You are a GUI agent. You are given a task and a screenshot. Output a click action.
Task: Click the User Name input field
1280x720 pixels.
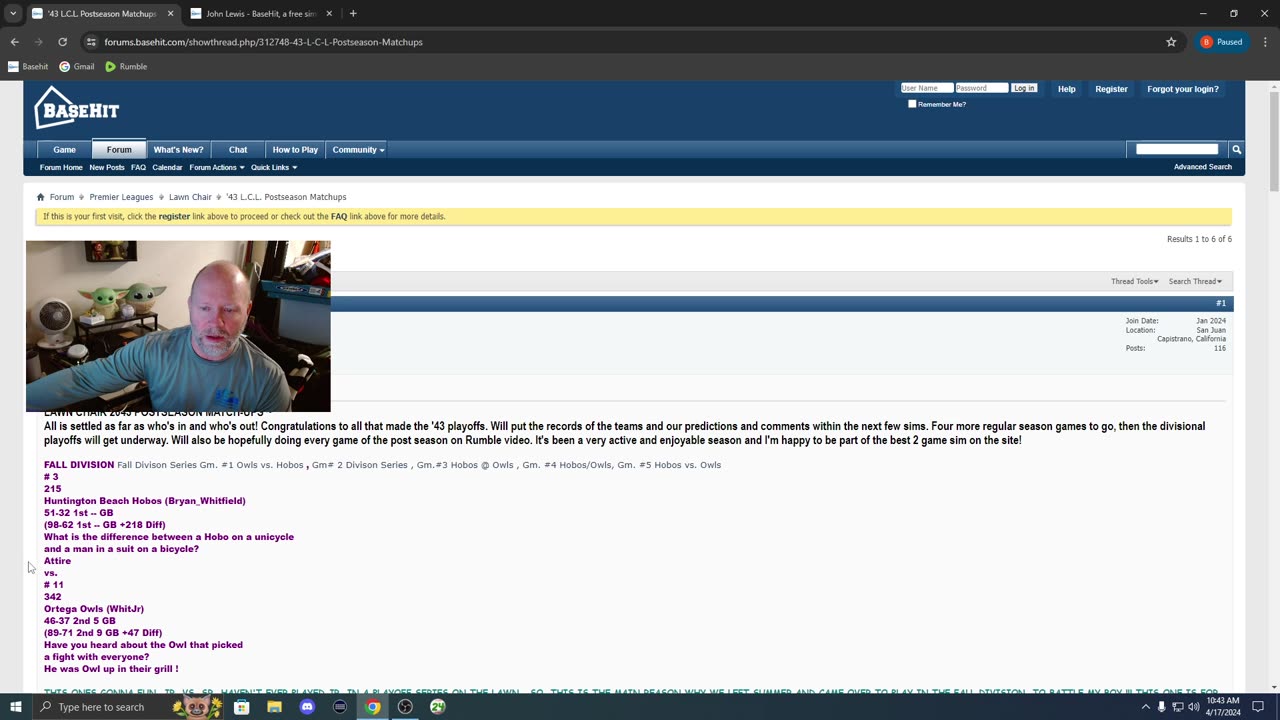pyautogui.click(x=926, y=88)
